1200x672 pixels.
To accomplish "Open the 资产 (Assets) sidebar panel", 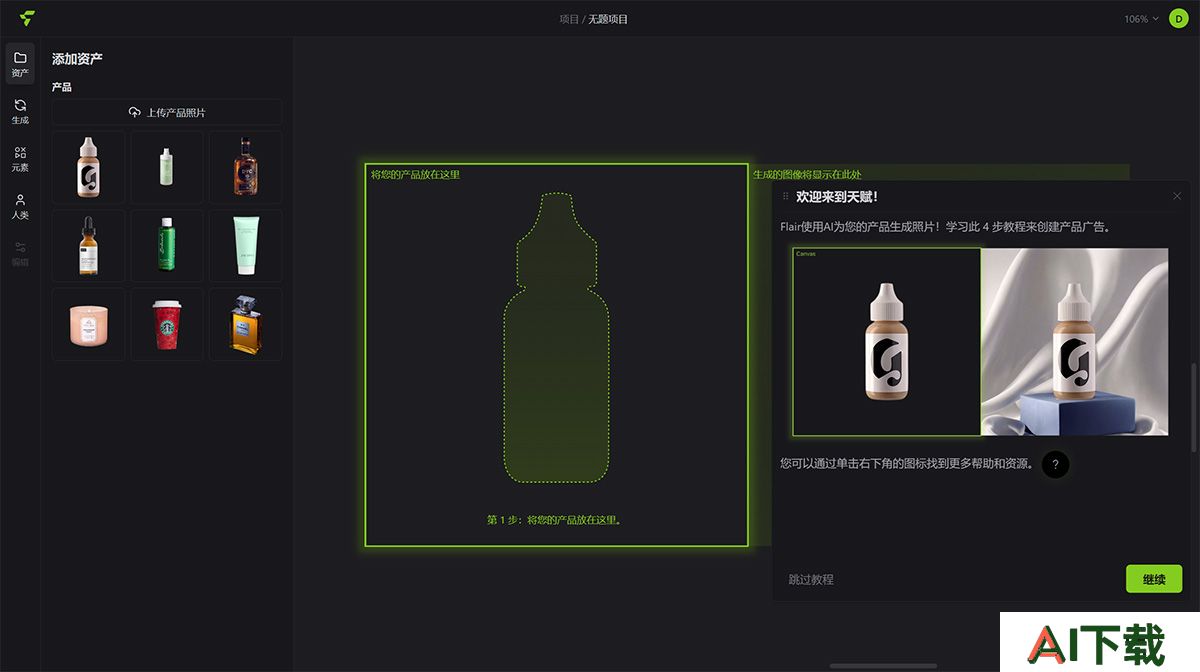I will 20,63.
